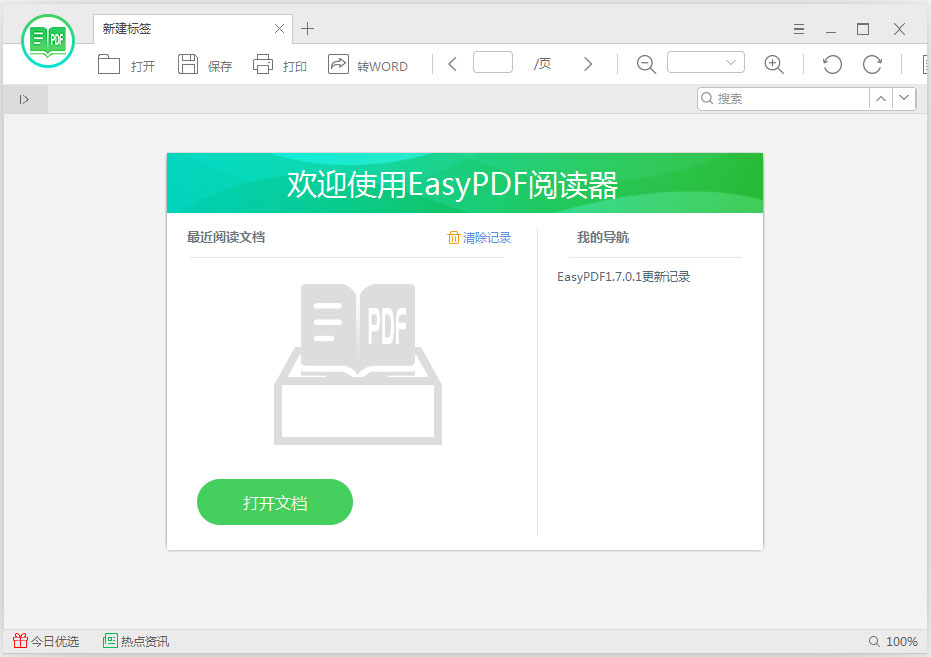Click the 打开文档 green button
The width and height of the screenshot is (931, 657).
click(x=274, y=502)
